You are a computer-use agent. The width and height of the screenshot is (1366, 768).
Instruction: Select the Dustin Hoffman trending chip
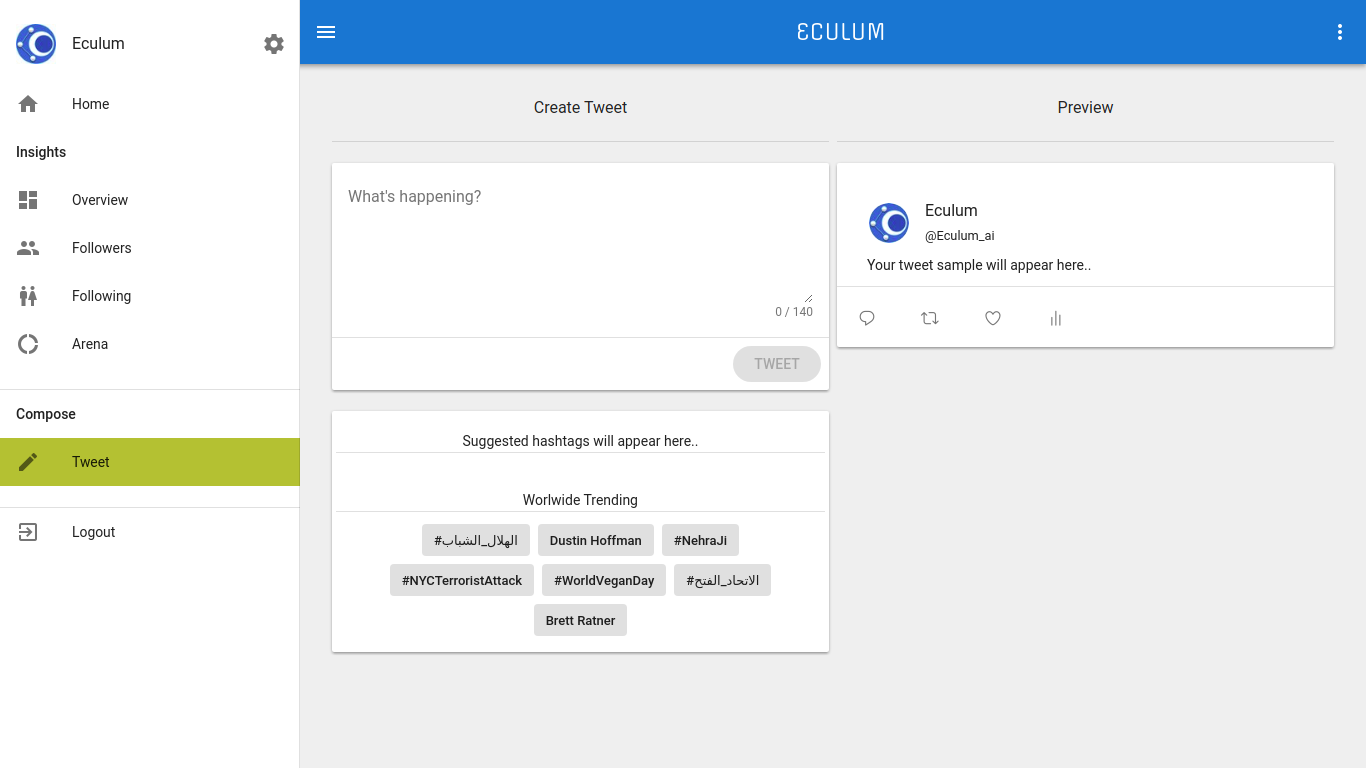596,540
